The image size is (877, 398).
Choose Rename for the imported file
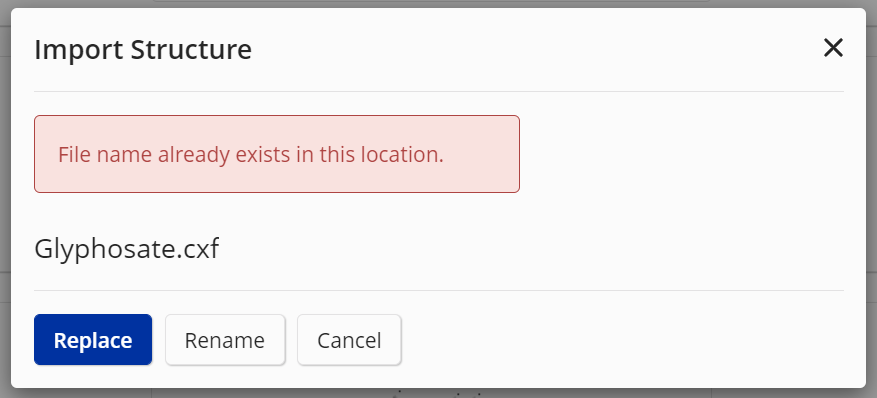pyautogui.click(x=225, y=340)
